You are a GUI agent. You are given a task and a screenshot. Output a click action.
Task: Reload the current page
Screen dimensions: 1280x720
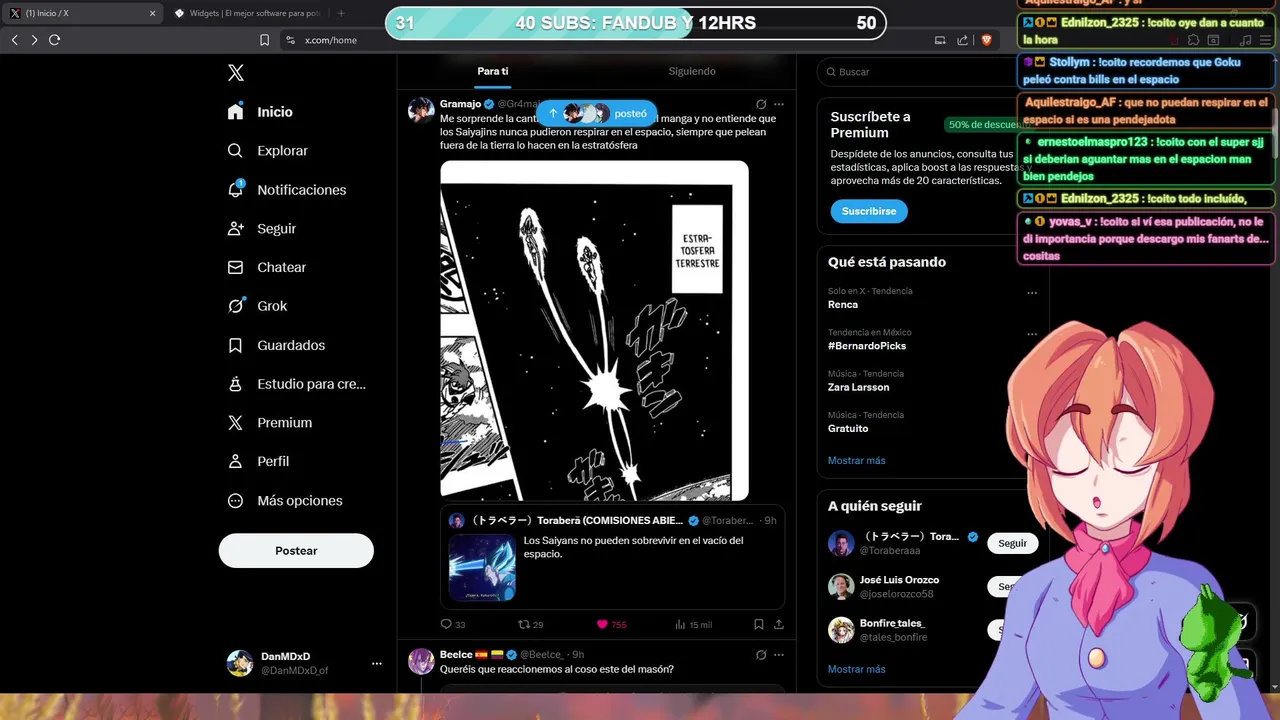pos(54,40)
